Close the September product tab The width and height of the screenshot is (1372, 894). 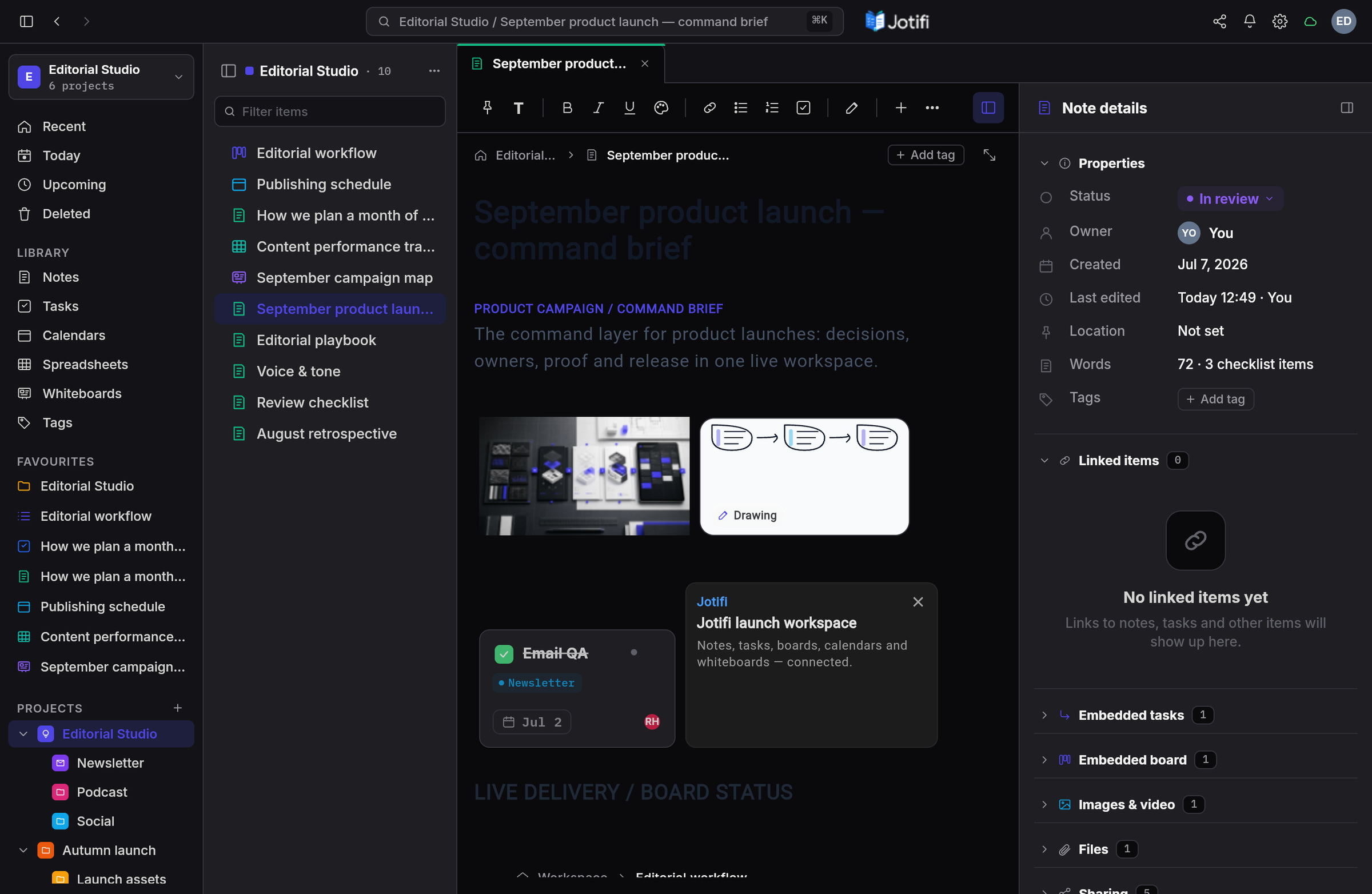644,63
